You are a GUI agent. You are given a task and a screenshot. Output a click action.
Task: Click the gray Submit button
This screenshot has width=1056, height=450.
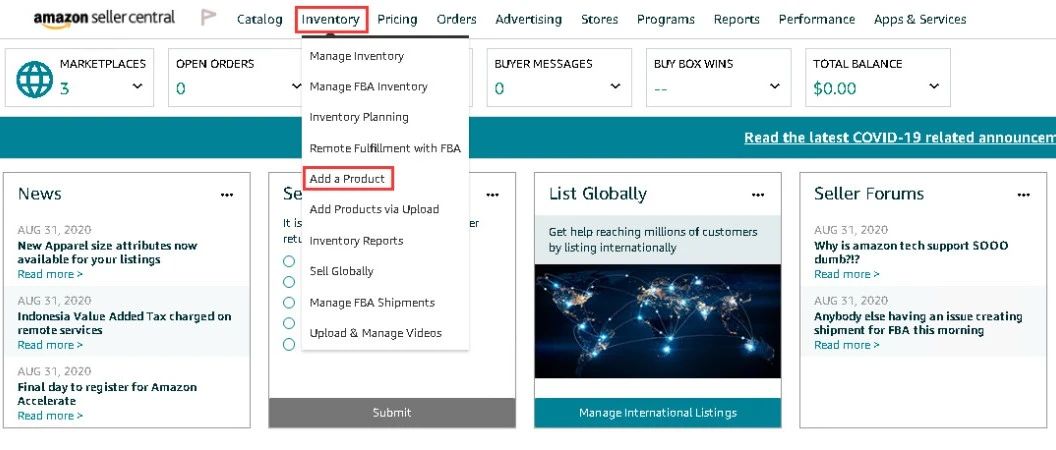point(392,412)
